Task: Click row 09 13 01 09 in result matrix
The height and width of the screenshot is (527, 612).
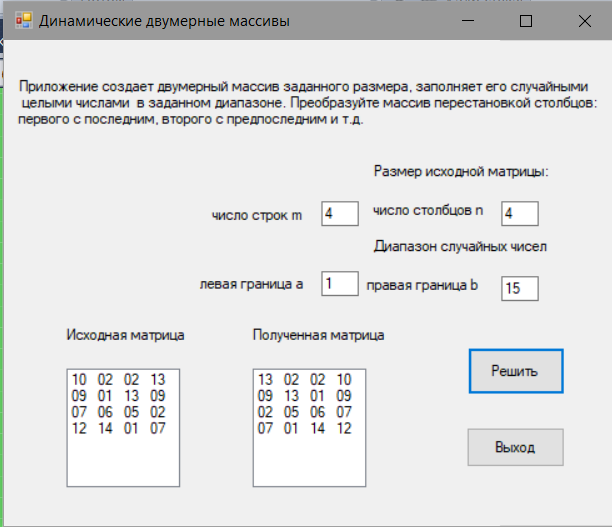Action: click(x=304, y=396)
